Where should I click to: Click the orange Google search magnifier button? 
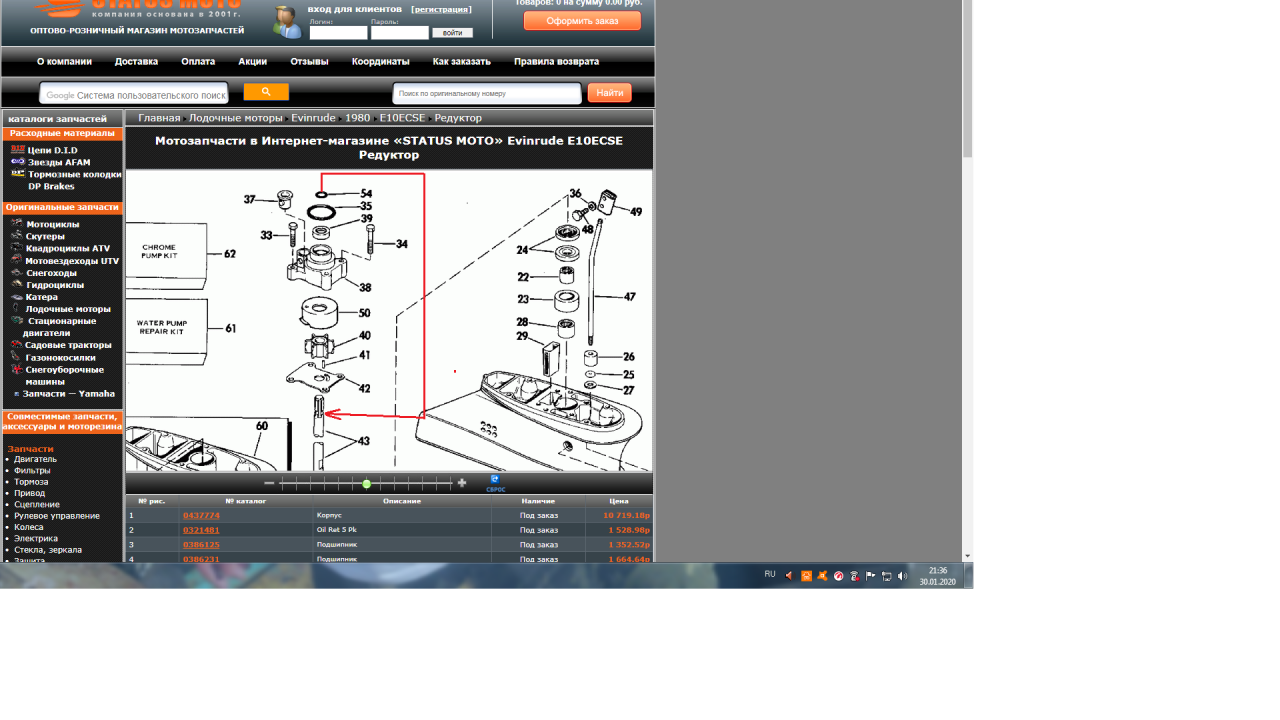point(266,92)
